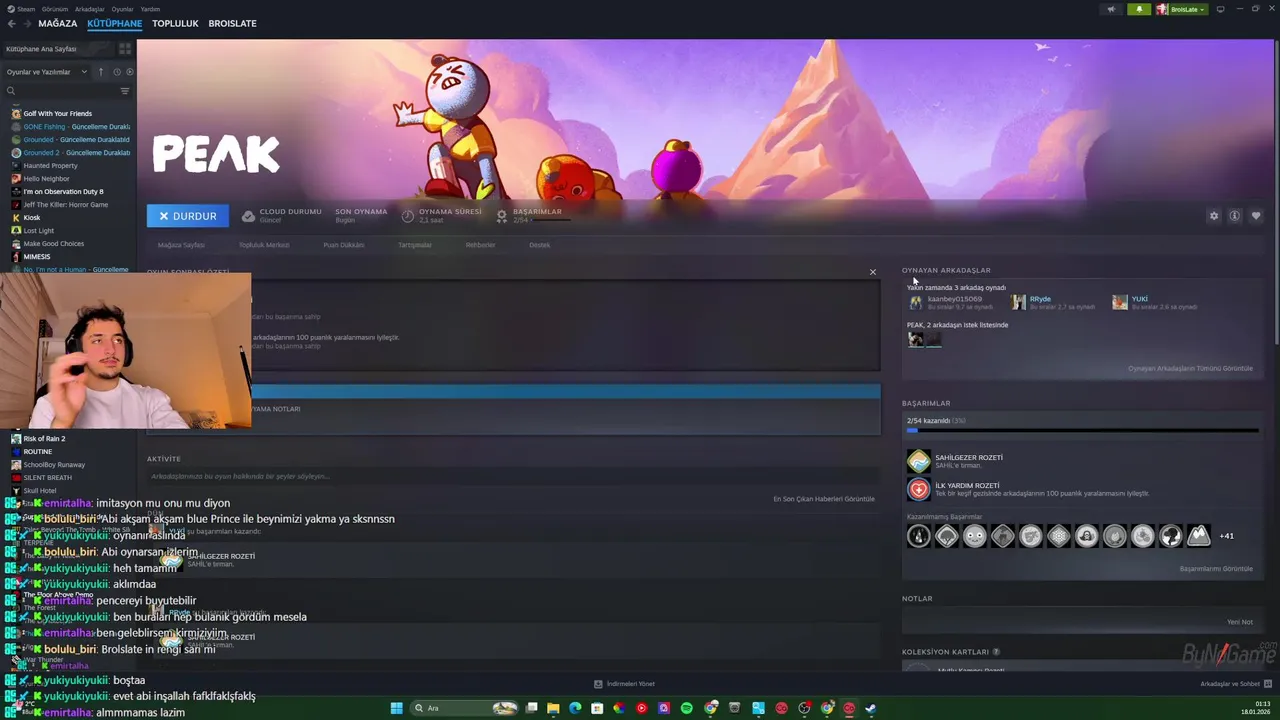1280x720 pixels.
Task: Create a new note with Yeni Not
Action: pyautogui.click(x=1240, y=622)
